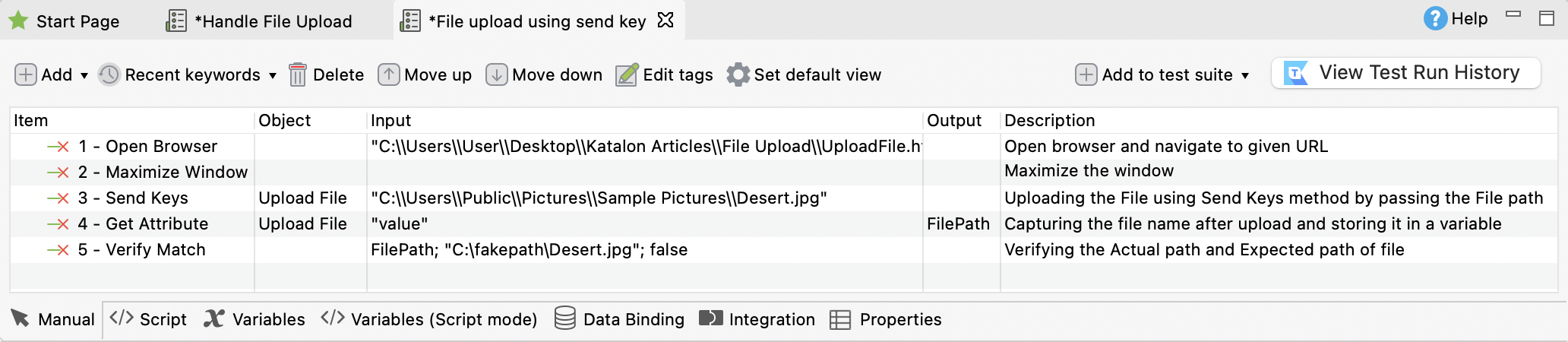
Task: Open the Variables tab
Action: 254,319
